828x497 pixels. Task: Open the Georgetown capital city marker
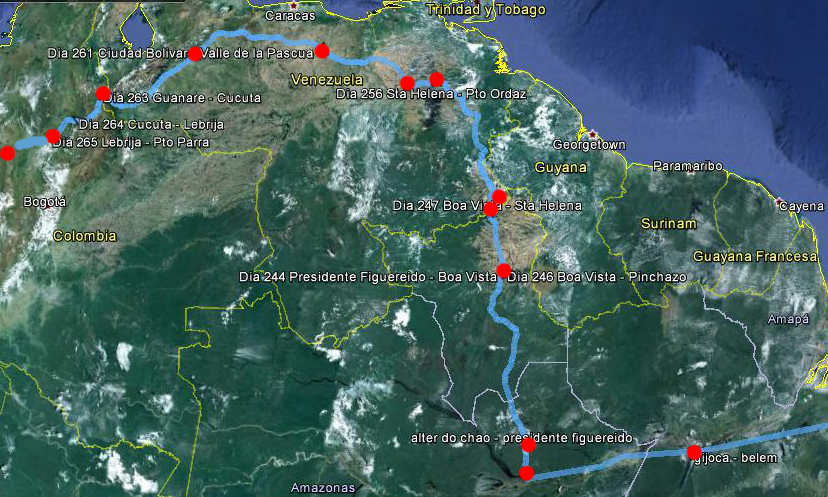coord(593,132)
